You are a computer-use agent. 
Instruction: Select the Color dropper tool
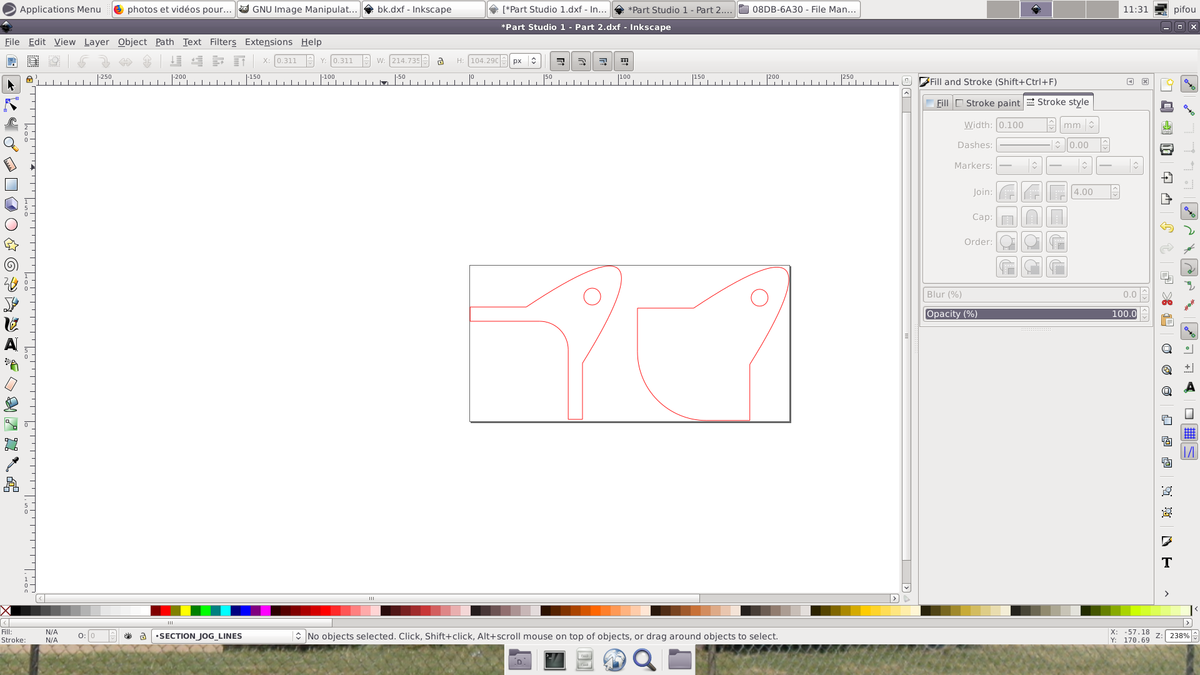tap(12, 465)
